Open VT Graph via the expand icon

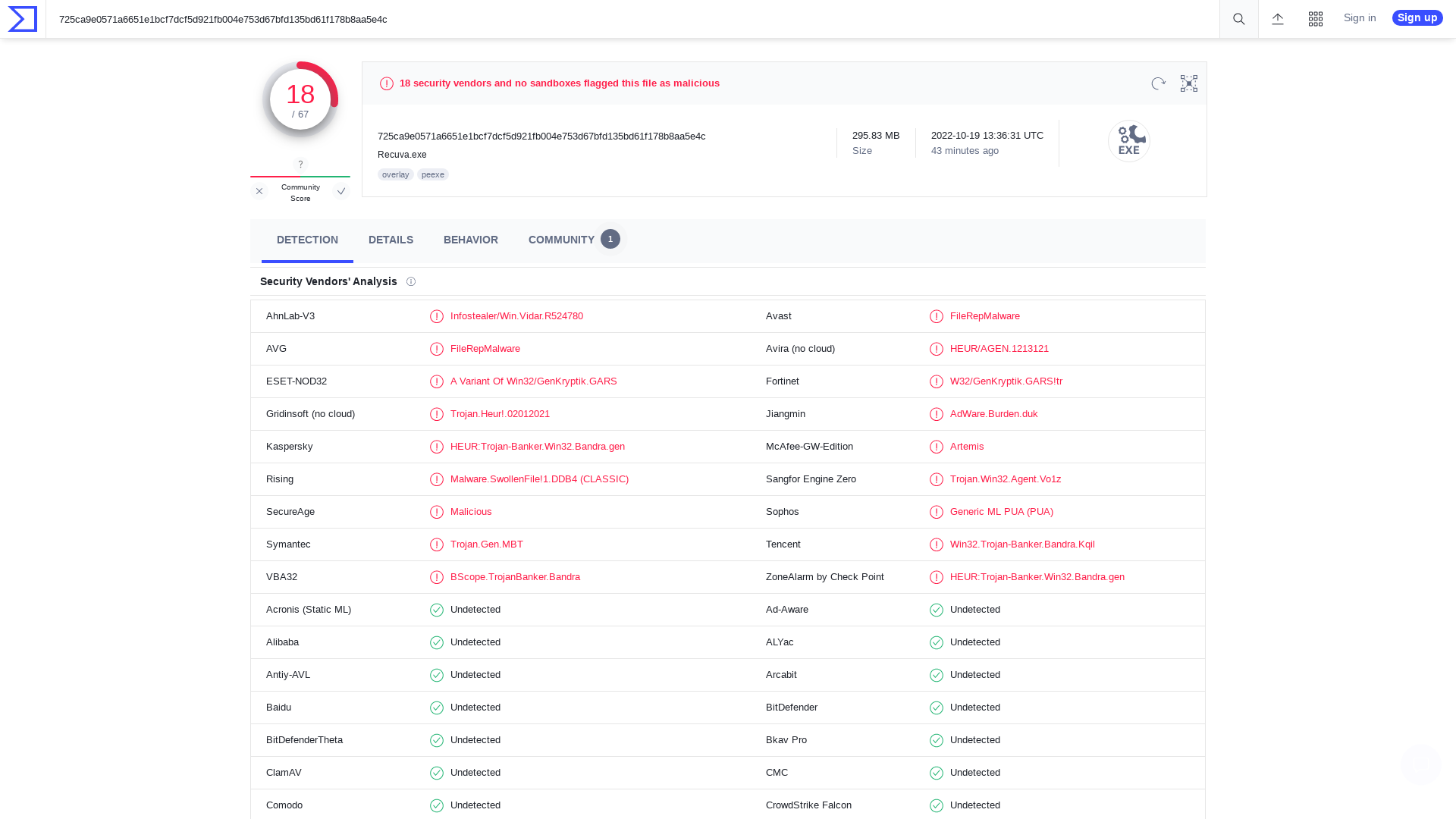tap(1188, 83)
